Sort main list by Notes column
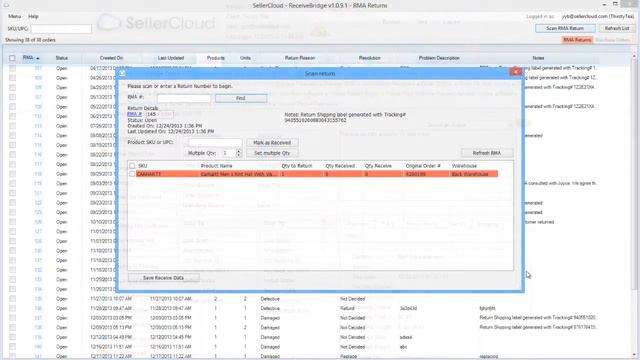 538,58
